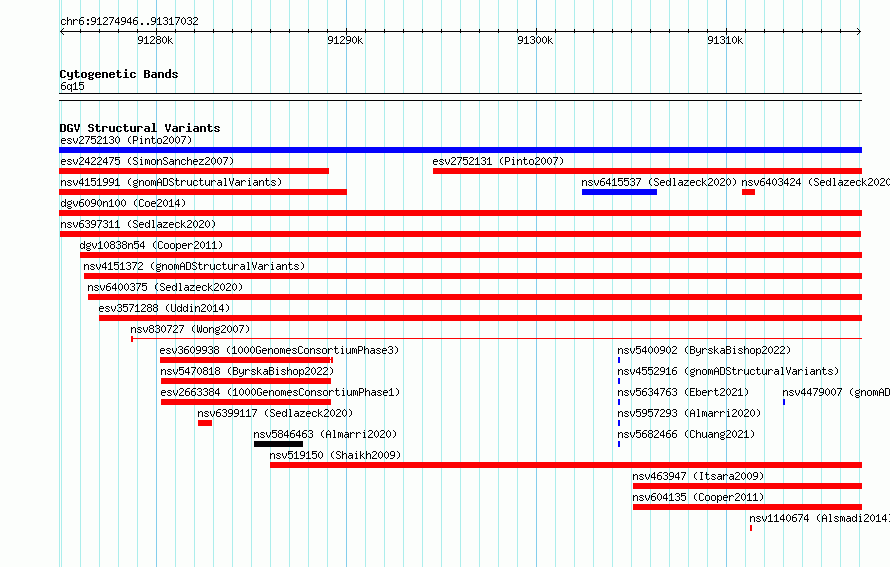The width and height of the screenshot is (890, 567).
Task: Click the red bar under nsv519150
Action: coord(566,465)
